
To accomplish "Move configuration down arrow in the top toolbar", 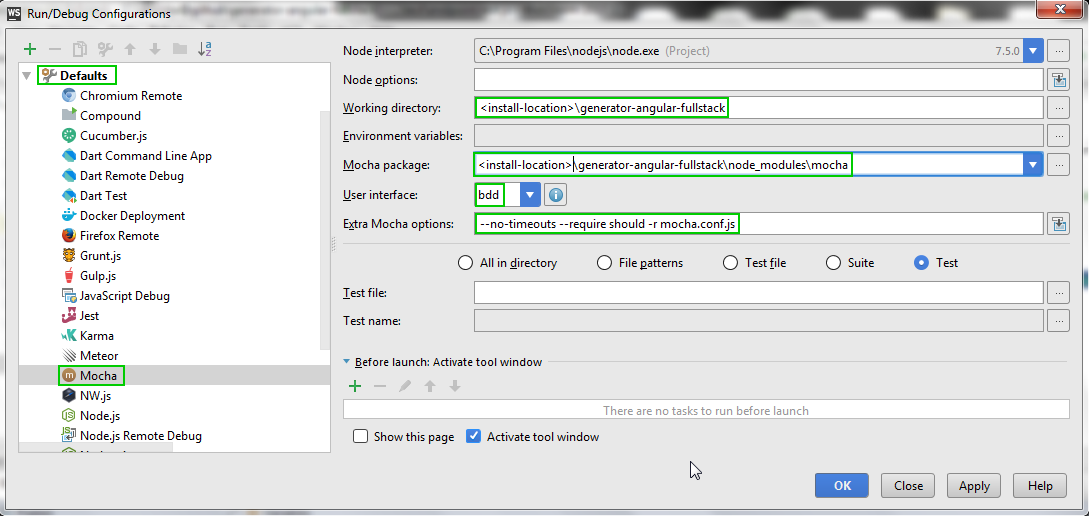I will click(155, 49).
